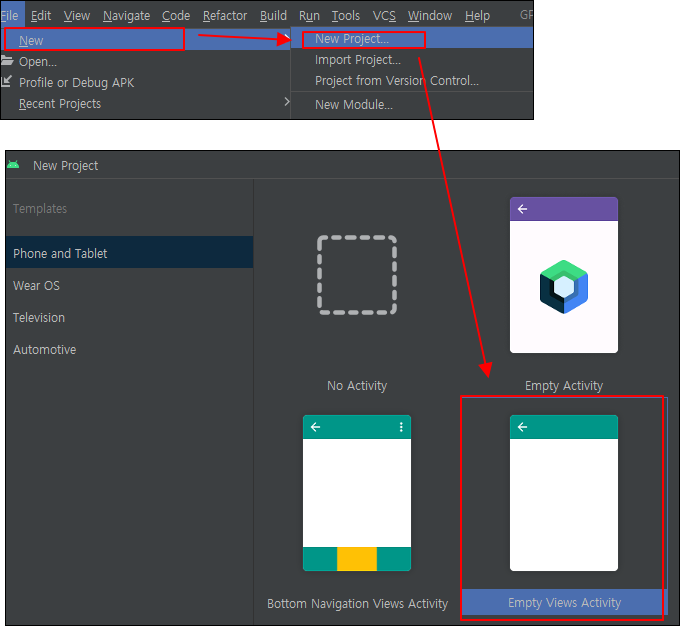Screen dimensions: 684x632
Task: Expand the New submenu entry
Action: click(x=145, y=40)
